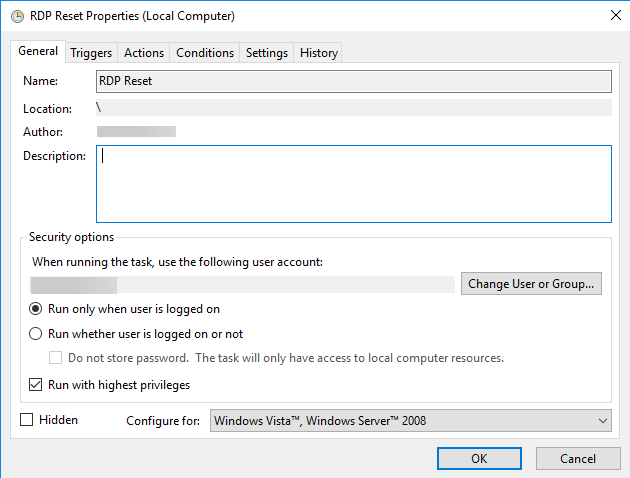Choose Run whether user is logged on or not

[36, 334]
